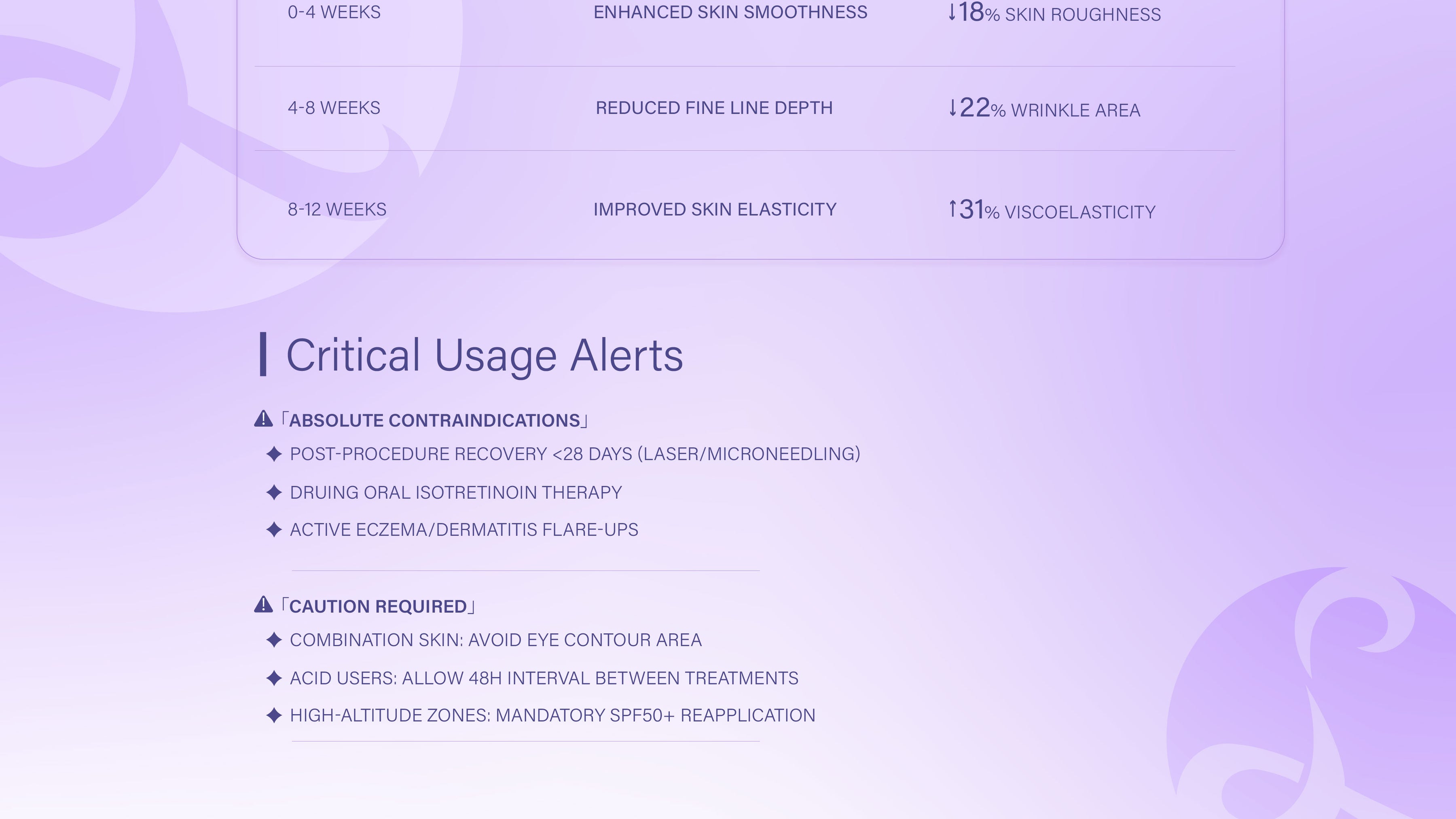Viewport: 1456px width, 819px height.
Task: Click star bullet beside High-Altitude Zones line
Action: (274, 715)
